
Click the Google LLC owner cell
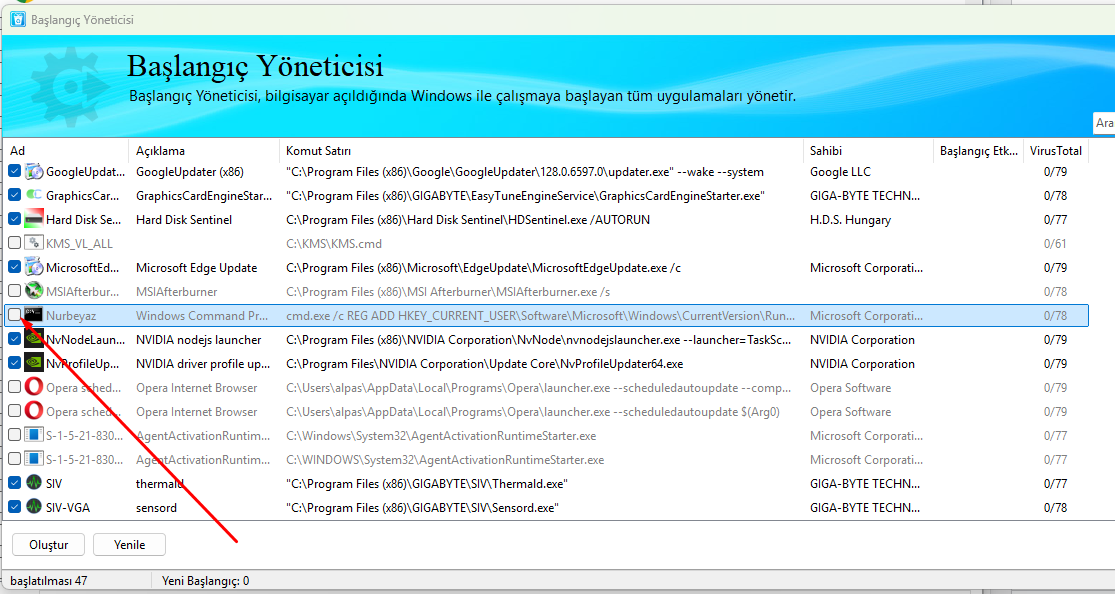[841, 171]
